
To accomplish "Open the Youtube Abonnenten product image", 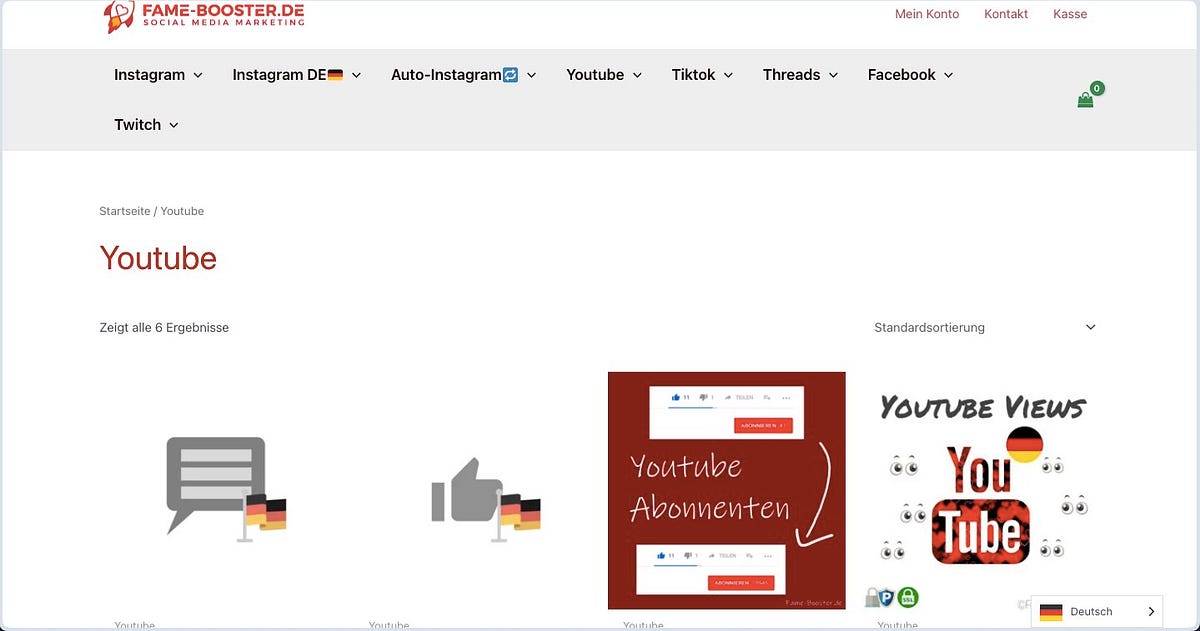I will [727, 490].
